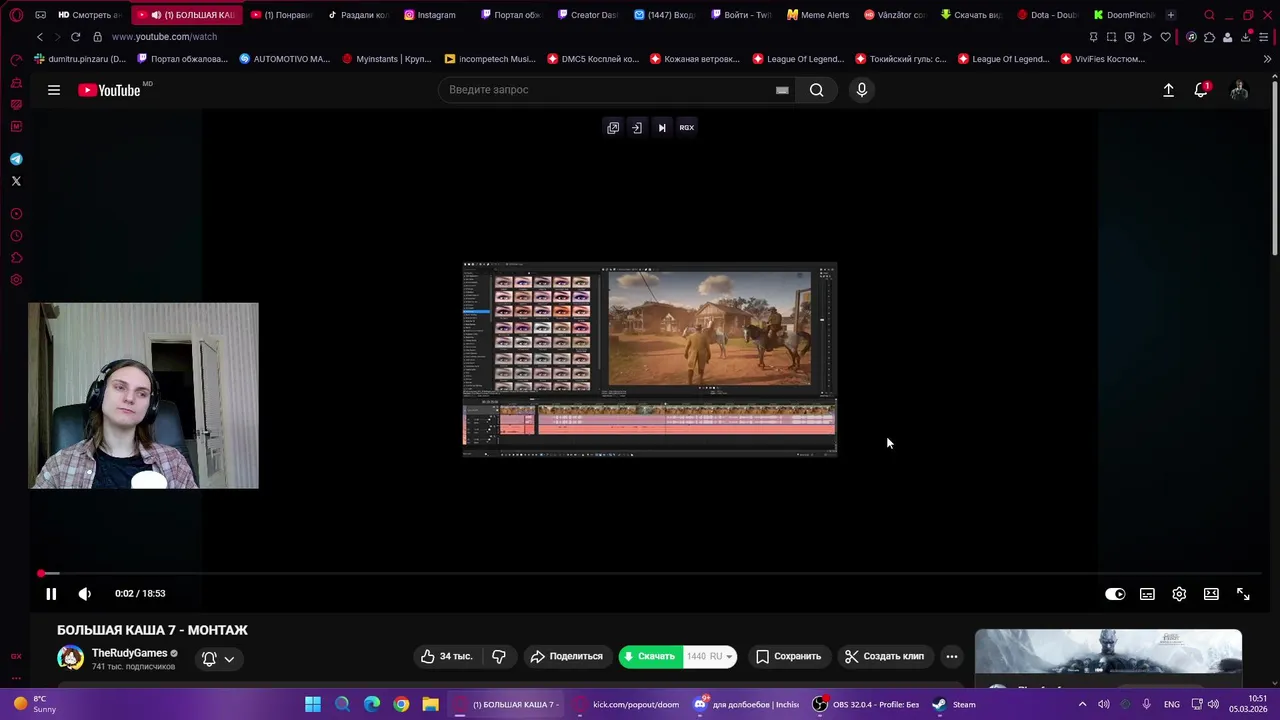Start voice search with microphone icon

(862, 90)
